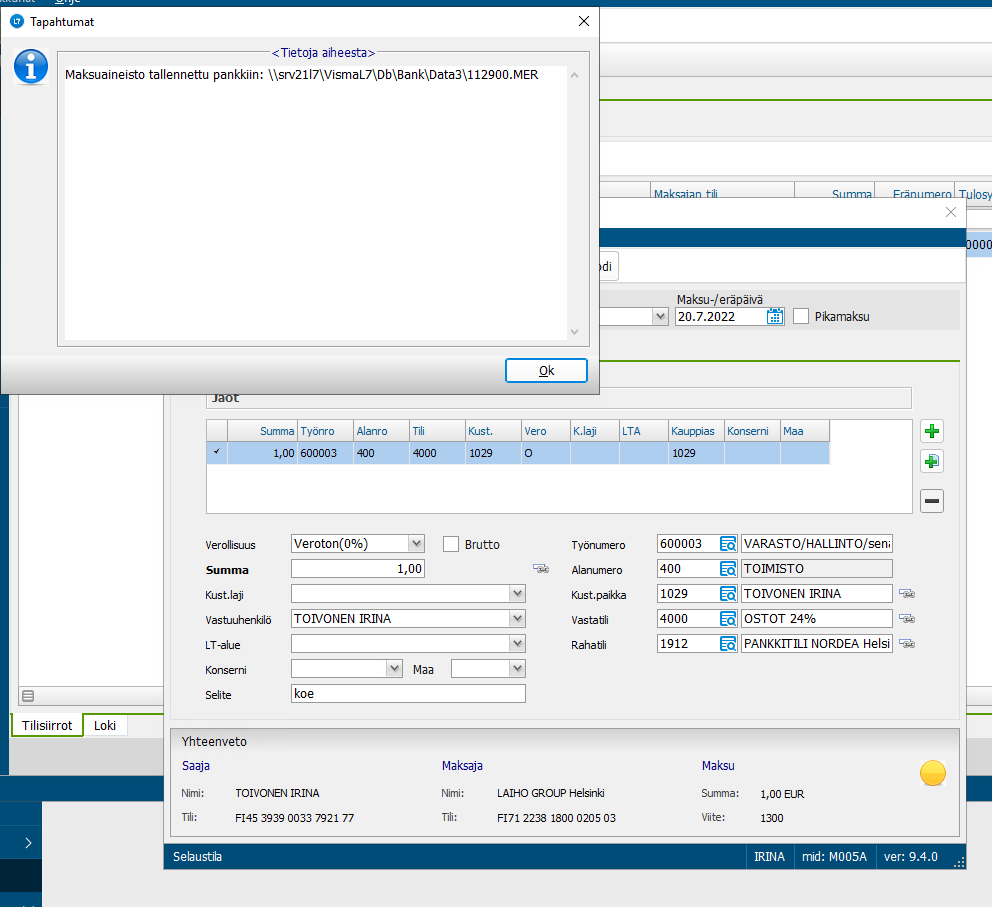Click the 'ver: 9.4.0' status bar entry
The image size is (992, 907).
tap(911, 856)
